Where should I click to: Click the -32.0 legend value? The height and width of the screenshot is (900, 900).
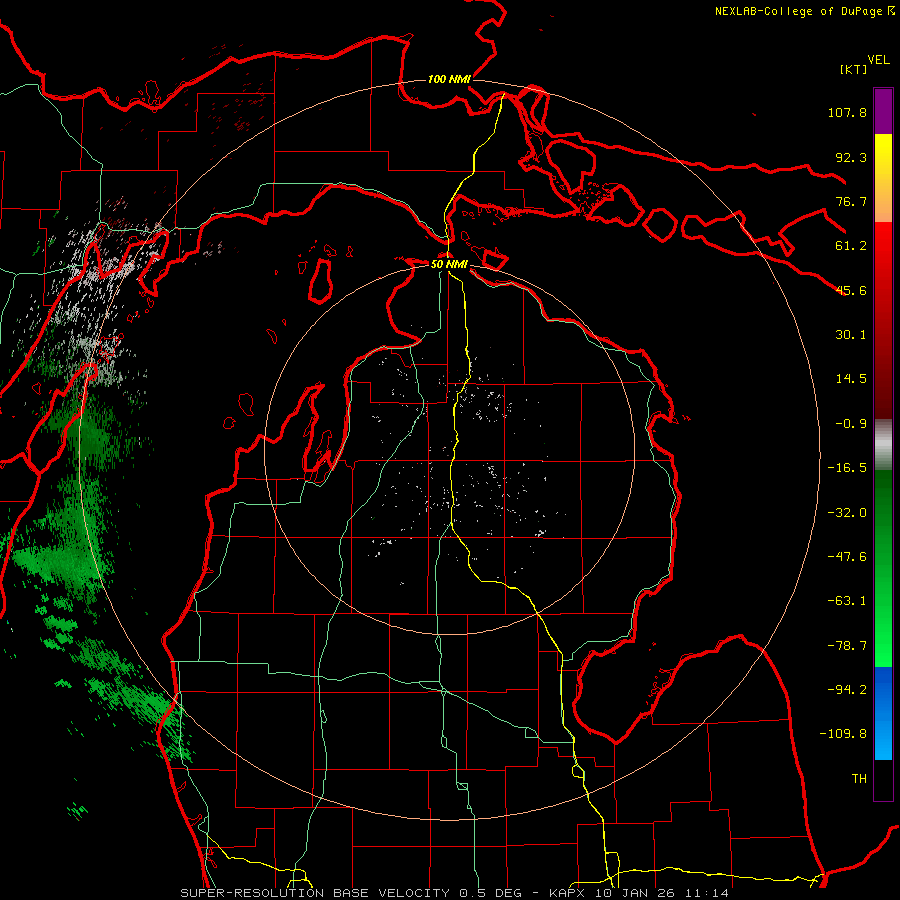pyautogui.click(x=847, y=513)
